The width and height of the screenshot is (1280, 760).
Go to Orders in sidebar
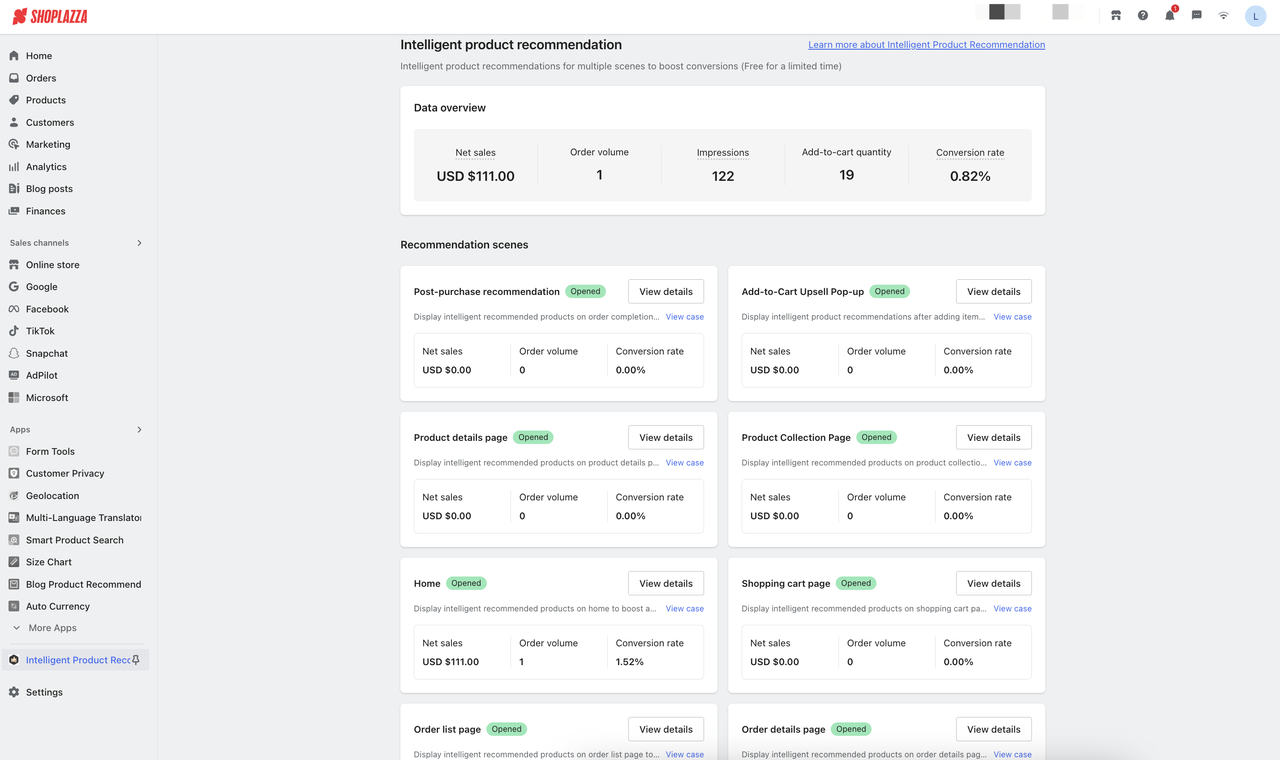[41, 78]
